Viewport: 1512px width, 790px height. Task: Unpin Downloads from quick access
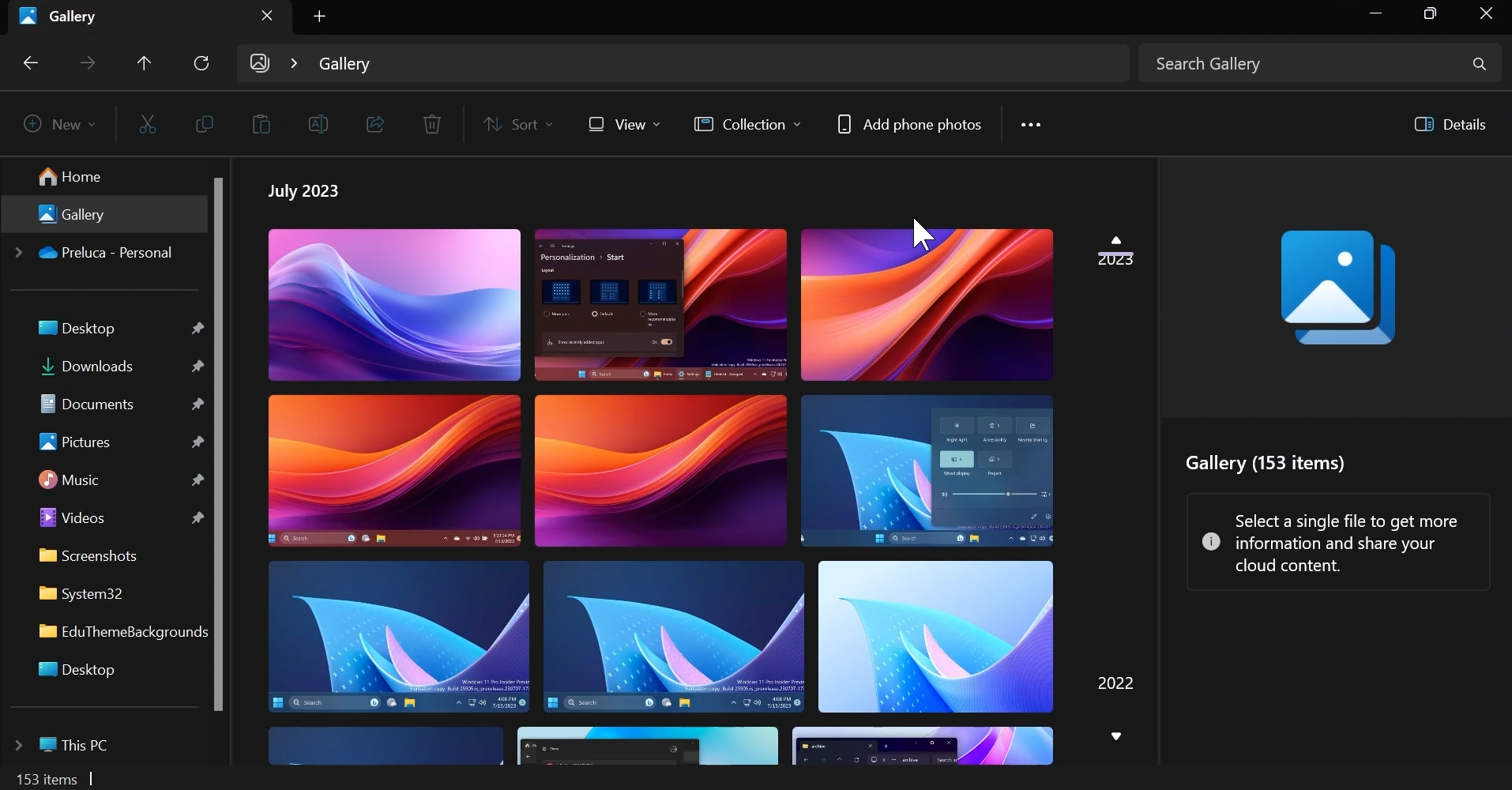(197, 366)
